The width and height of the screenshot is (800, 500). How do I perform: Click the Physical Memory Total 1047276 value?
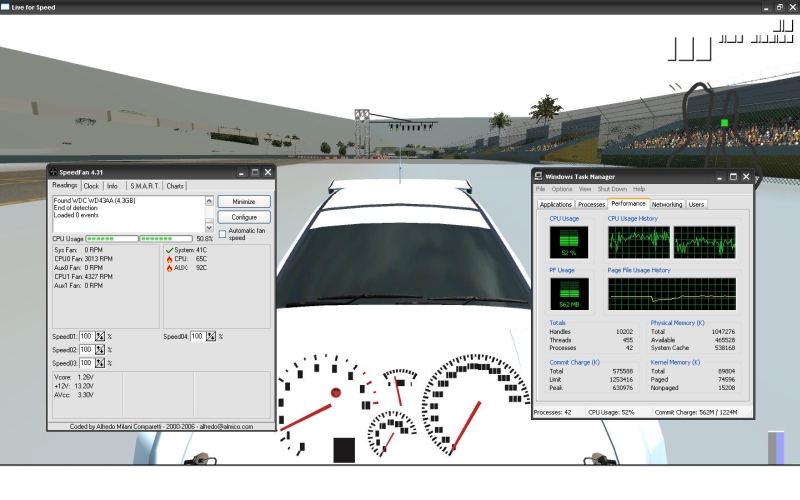723,332
